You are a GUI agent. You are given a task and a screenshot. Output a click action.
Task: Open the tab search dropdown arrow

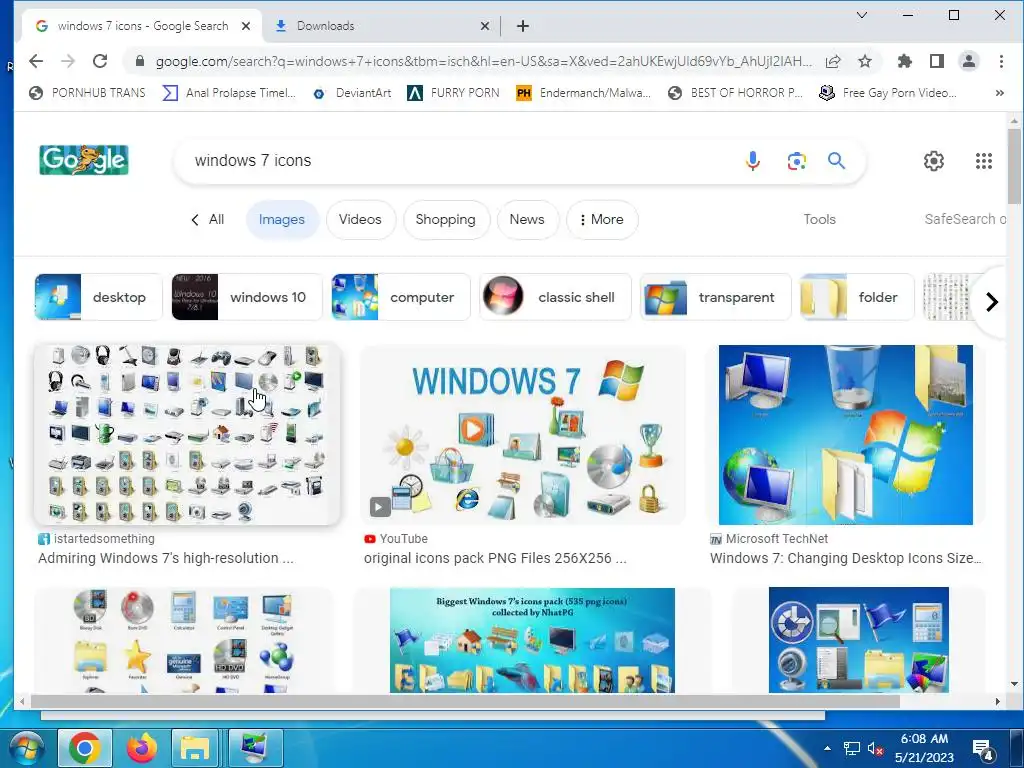[861, 15]
